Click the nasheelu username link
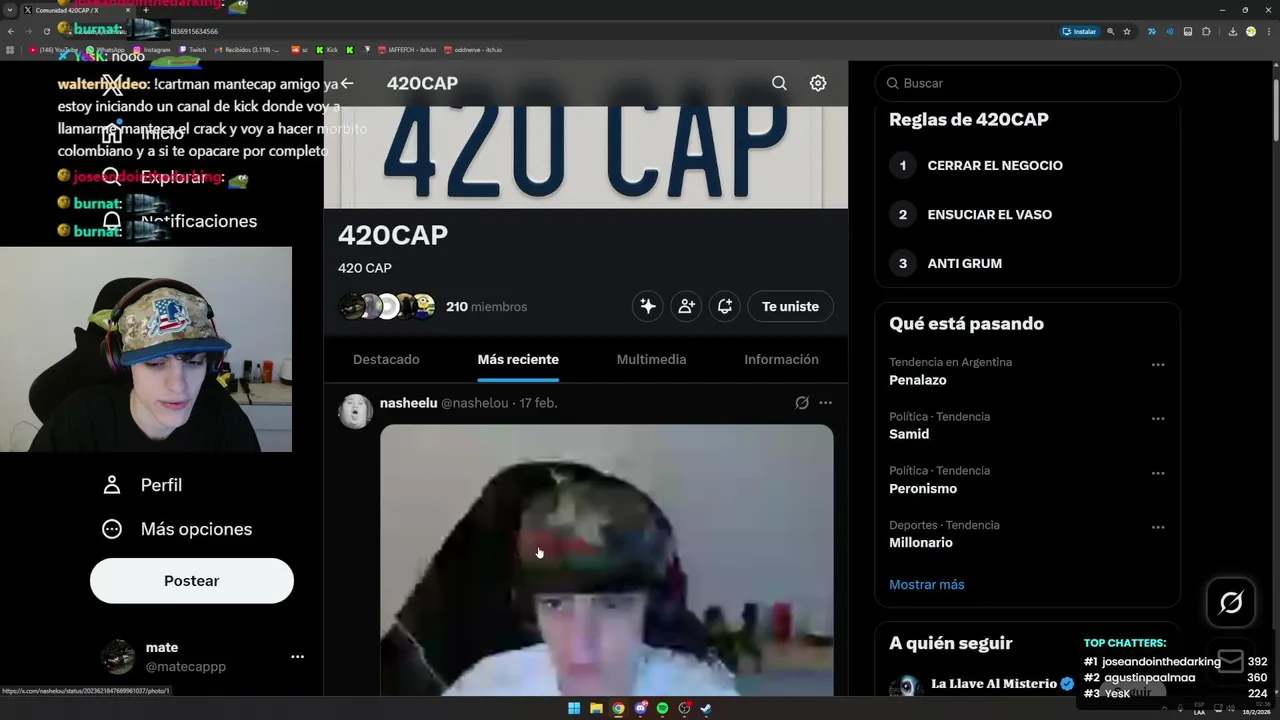This screenshot has height=720, width=1280. pos(409,403)
